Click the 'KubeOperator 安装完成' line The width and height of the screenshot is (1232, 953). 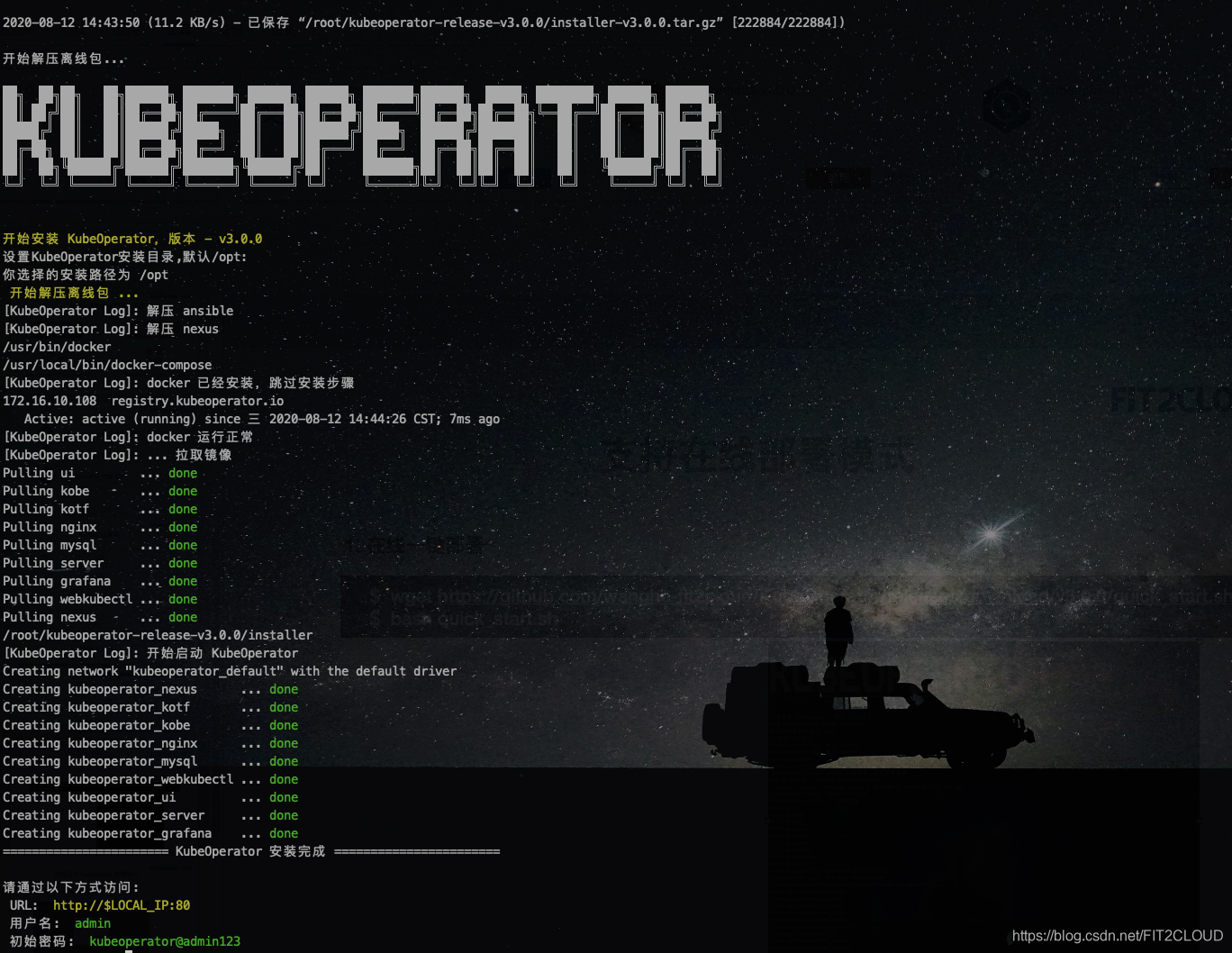point(251,851)
